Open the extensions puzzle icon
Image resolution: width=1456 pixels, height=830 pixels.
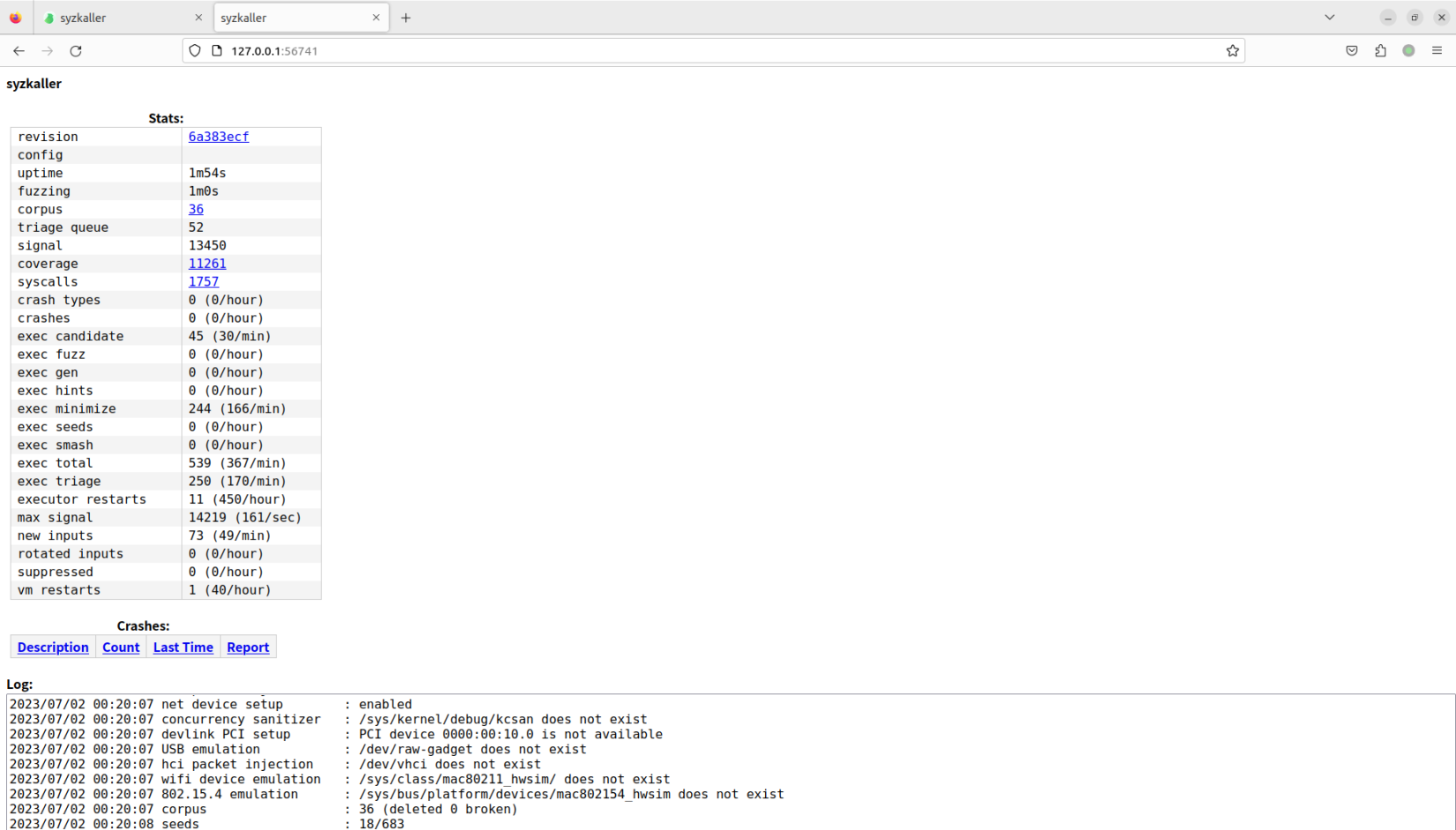pos(1380,51)
